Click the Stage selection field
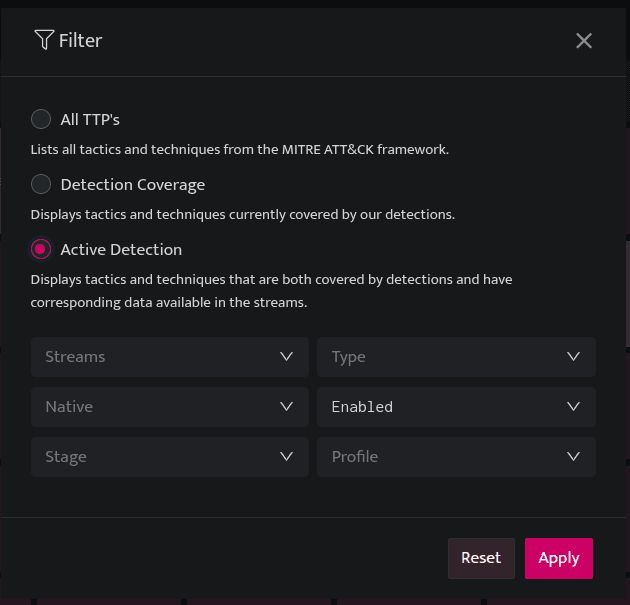The height and width of the screenshot is (605, 630). click(x=170, y=457)
